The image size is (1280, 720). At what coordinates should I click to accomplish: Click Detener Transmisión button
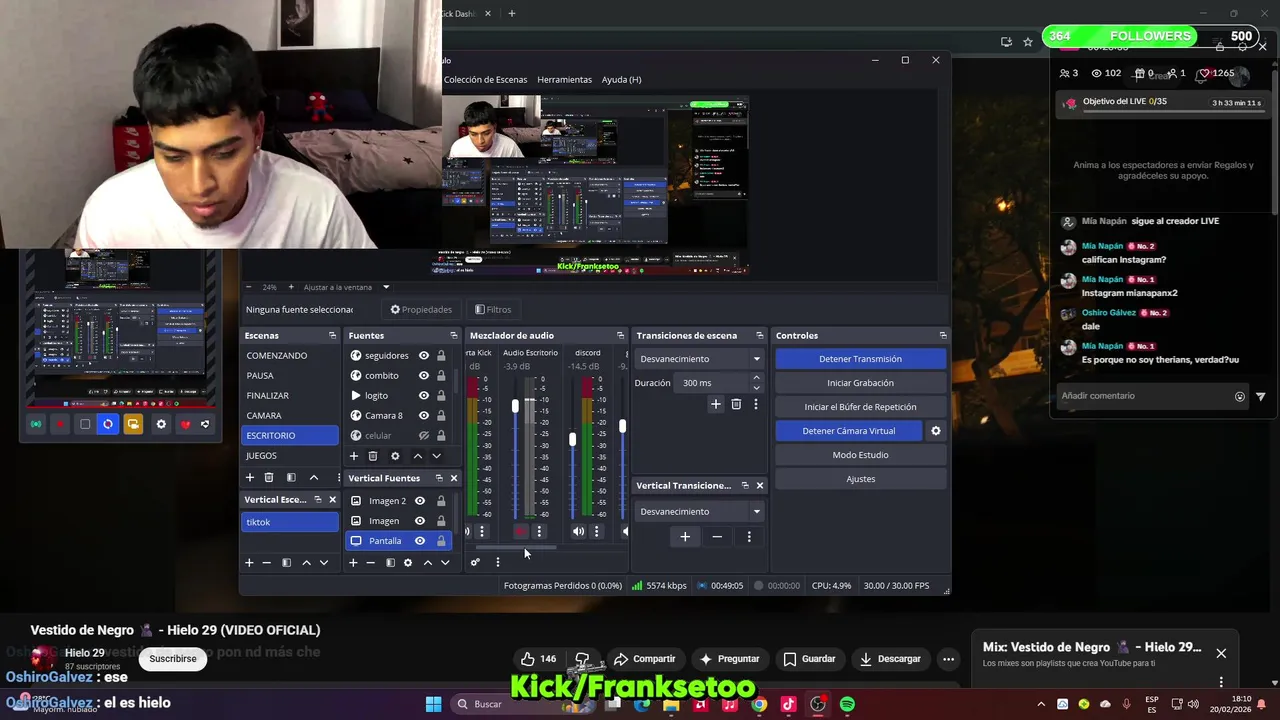coord(860,359)
